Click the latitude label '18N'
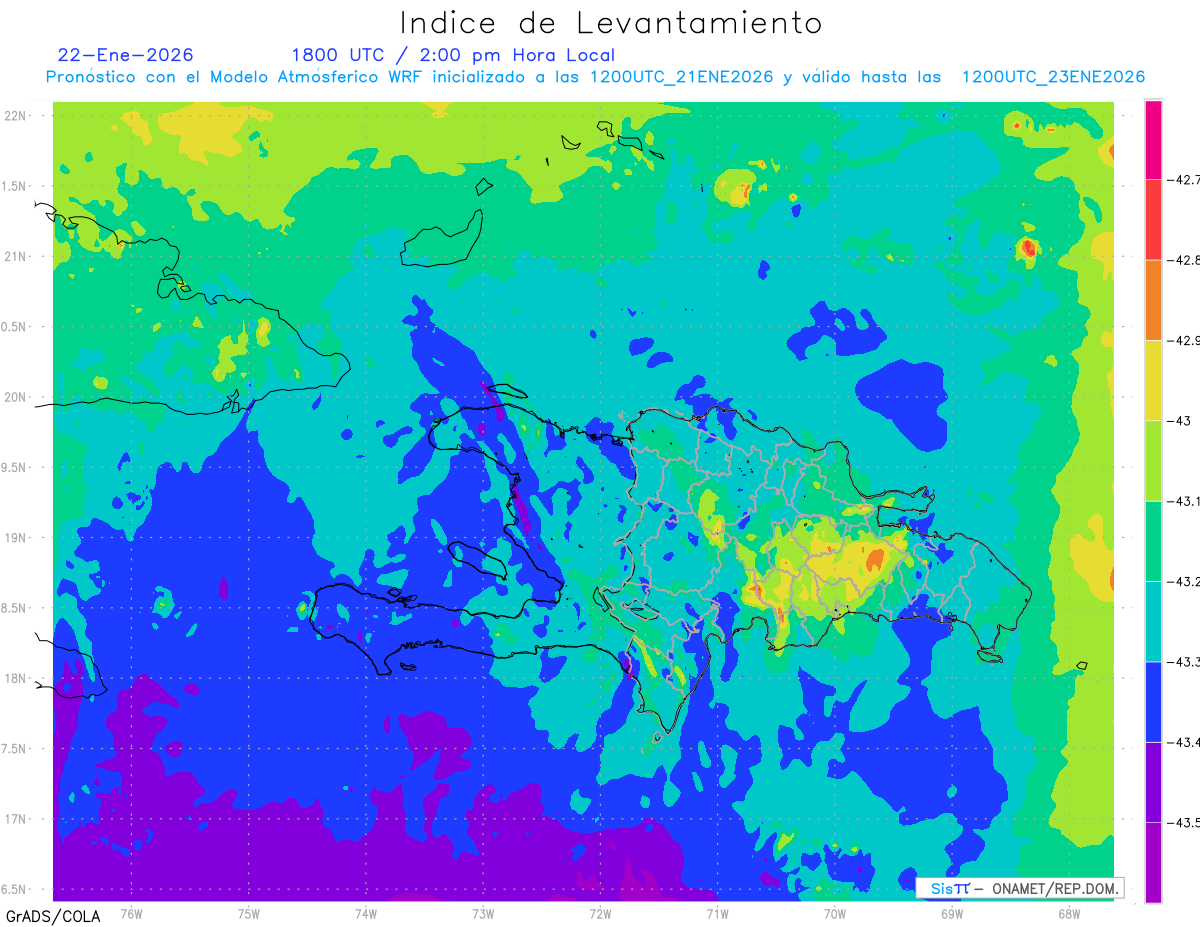Screen dimensions: 1200x927 pyautogui.click(x=16, y=678)
